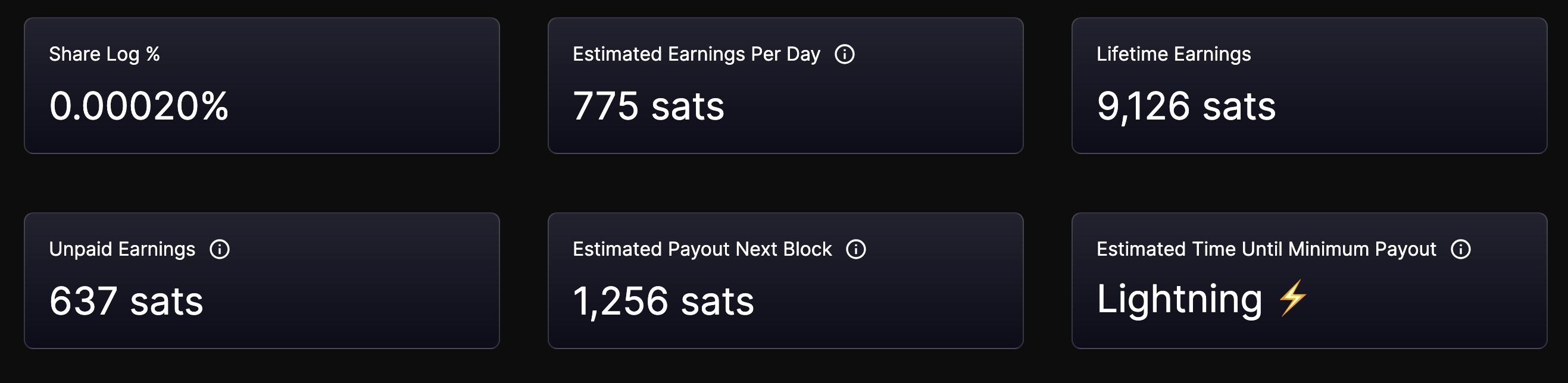Click the Lightning payout text

[1180, 299]
